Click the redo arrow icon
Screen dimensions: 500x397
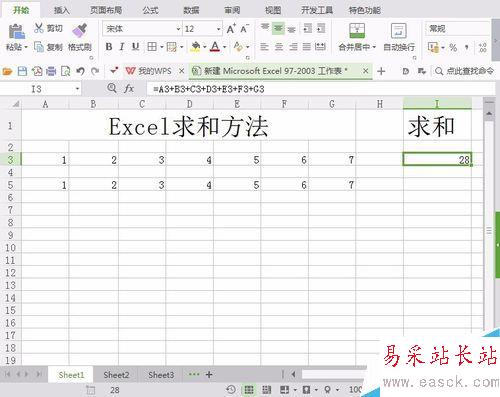click(95, 71)
